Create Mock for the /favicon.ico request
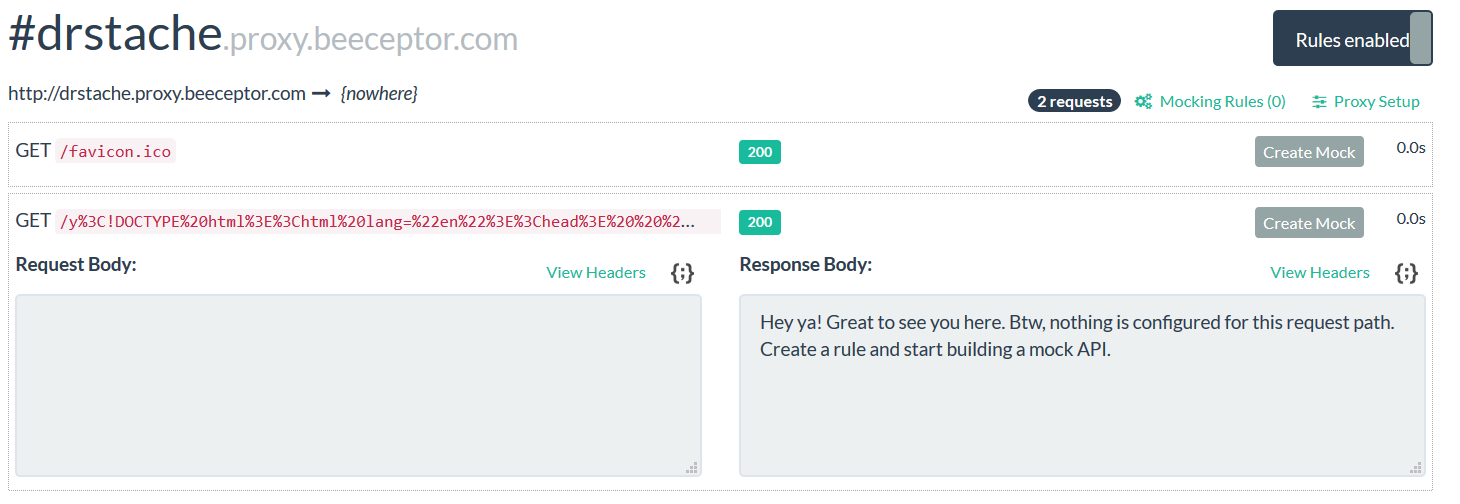 tap(1309, 152)
